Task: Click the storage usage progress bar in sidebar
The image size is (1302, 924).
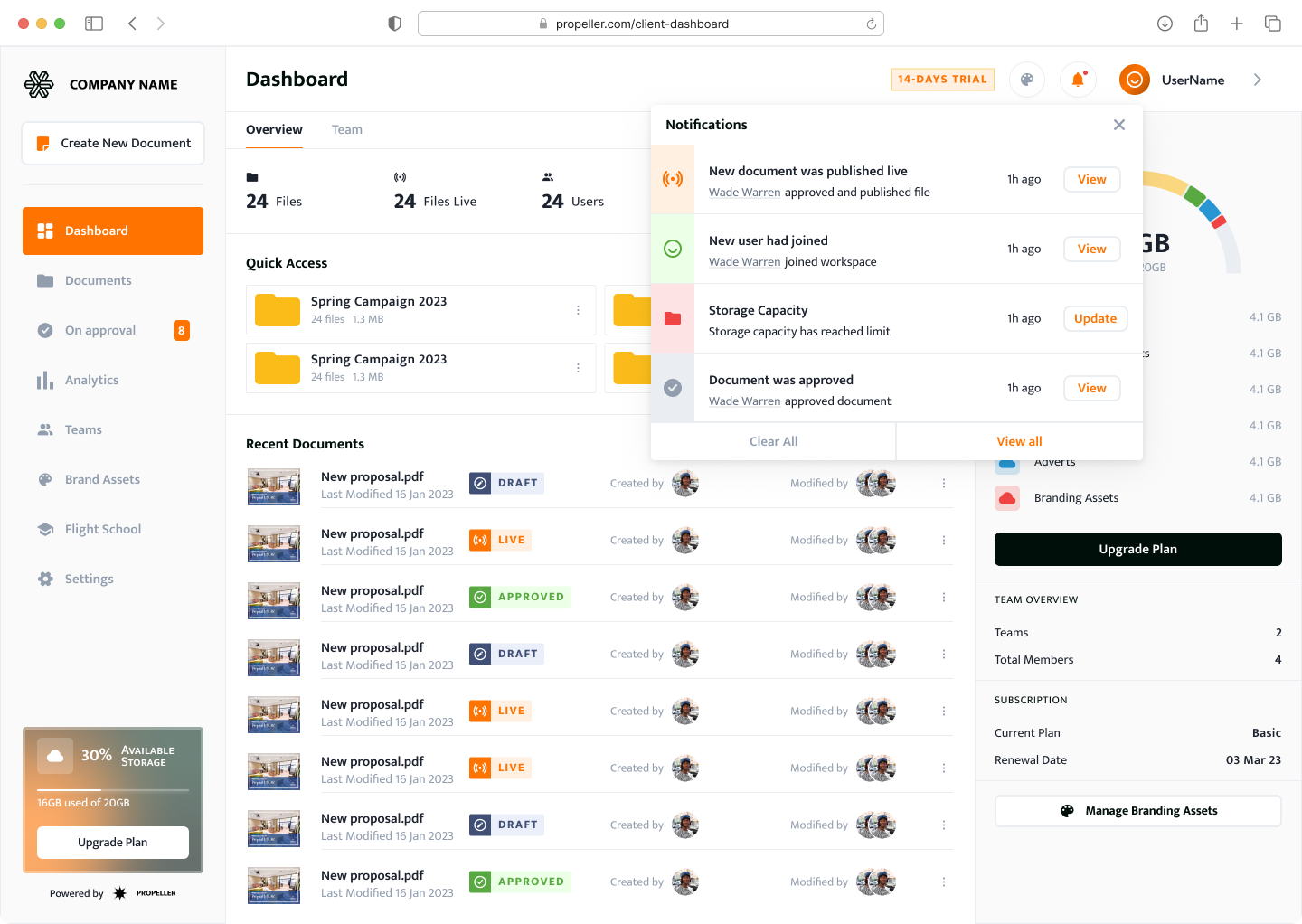Action: tap(113, 790)
